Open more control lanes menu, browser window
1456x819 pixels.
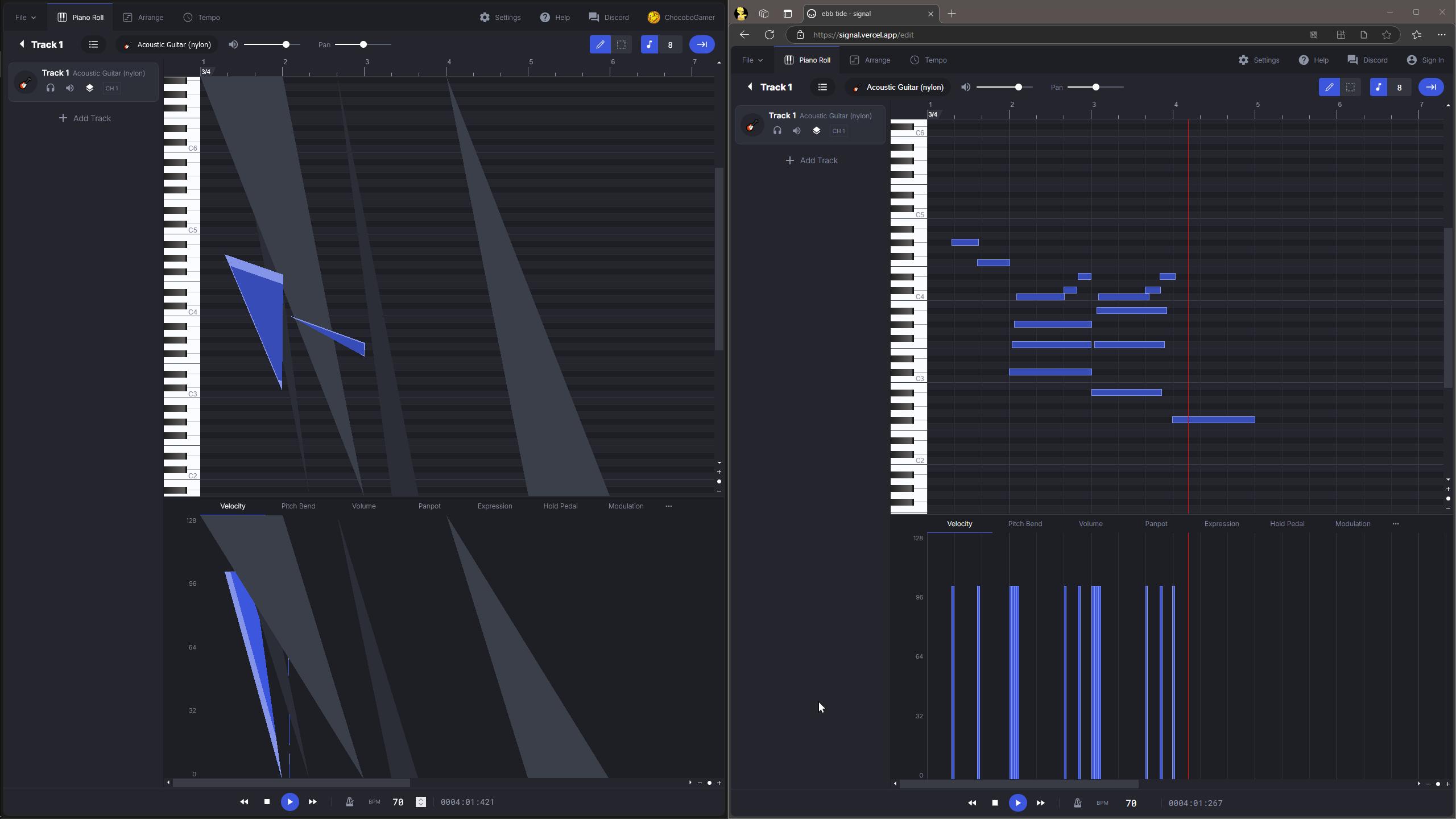pyautogui.click(x=1396, y=524)
